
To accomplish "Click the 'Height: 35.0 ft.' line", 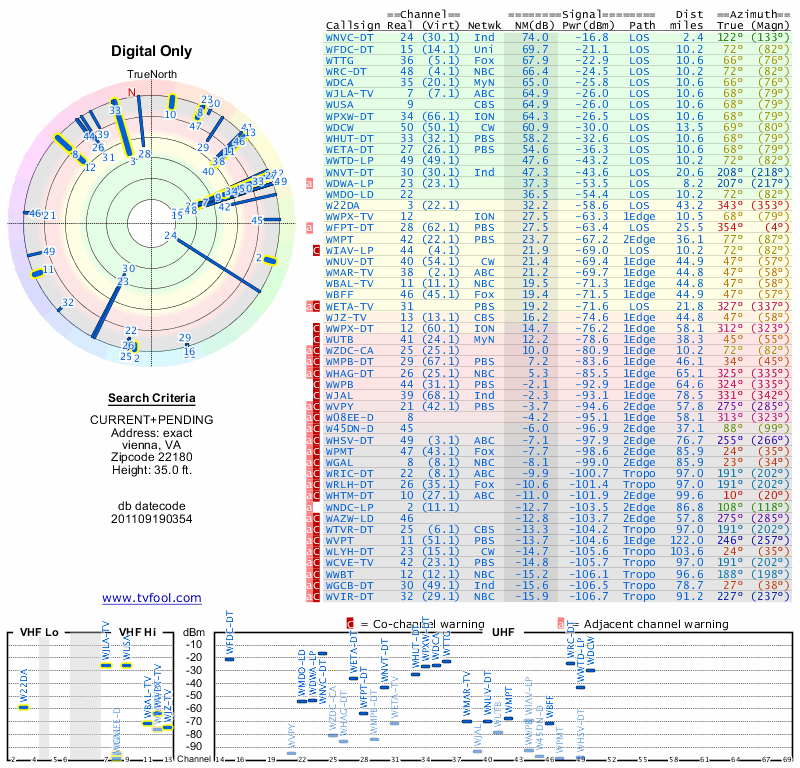I will (x=152, y=470).
